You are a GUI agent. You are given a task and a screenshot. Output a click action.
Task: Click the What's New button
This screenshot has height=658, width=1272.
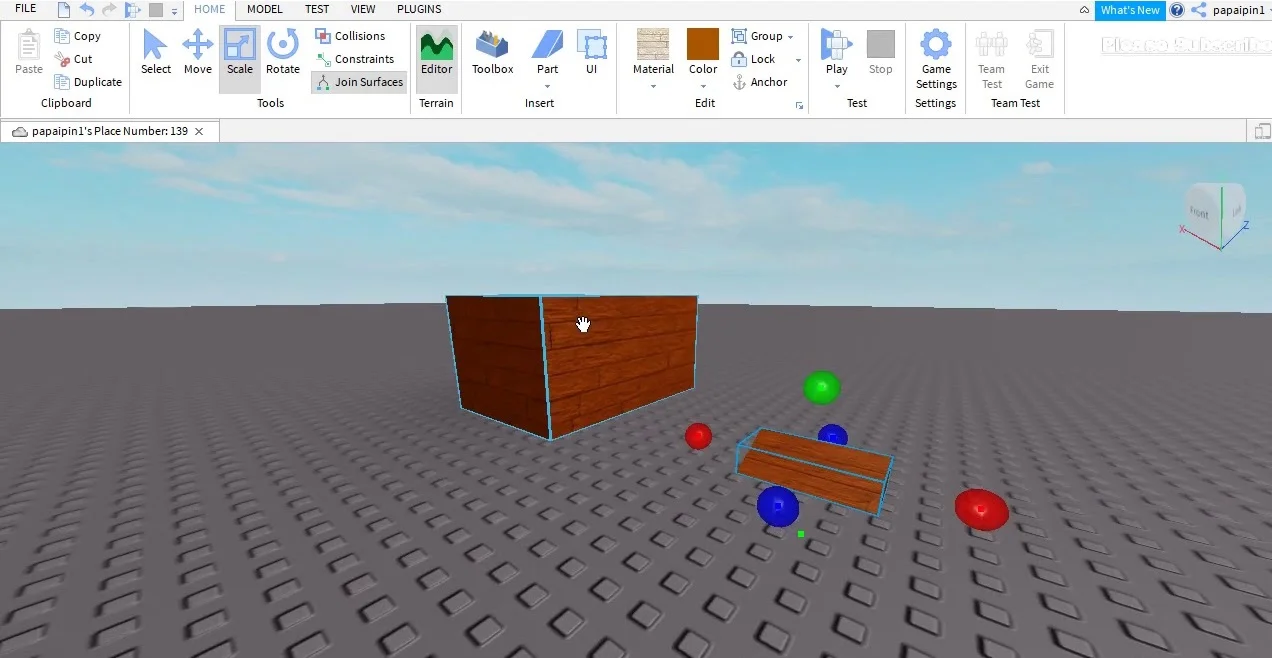tap(1130, 10)
